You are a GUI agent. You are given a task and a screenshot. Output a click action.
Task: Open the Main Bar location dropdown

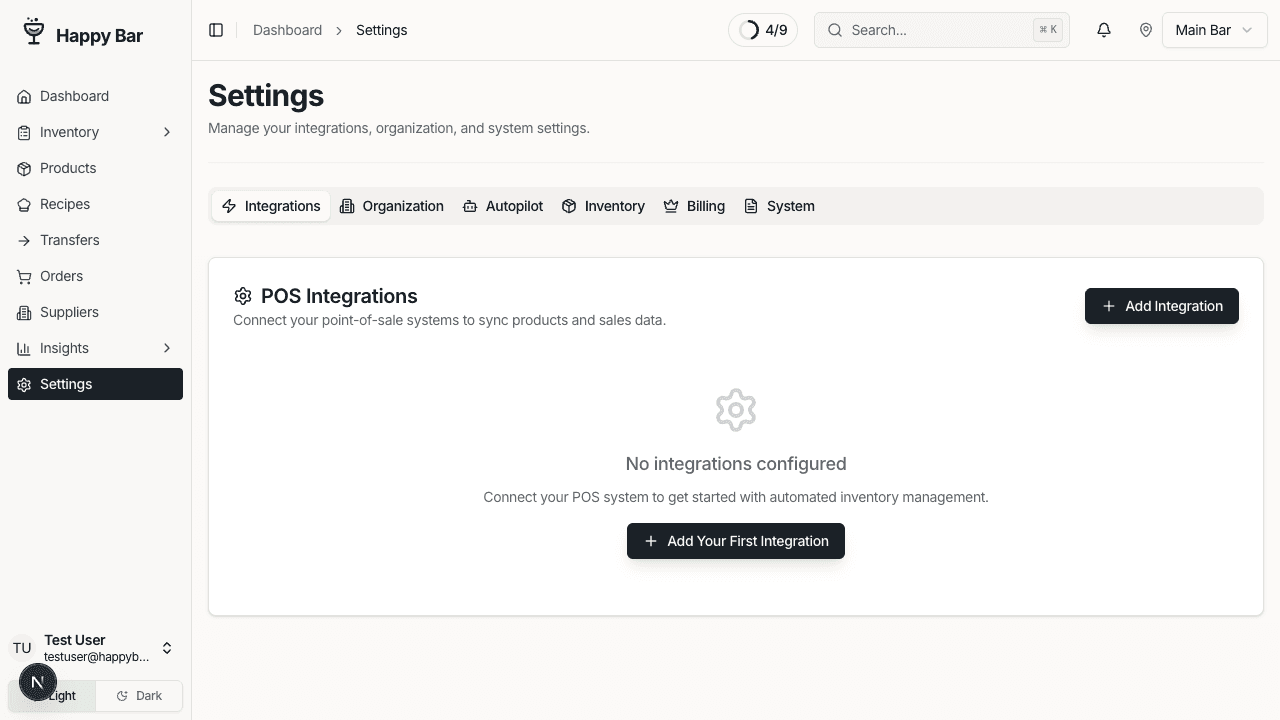[x=1214, y=30]
